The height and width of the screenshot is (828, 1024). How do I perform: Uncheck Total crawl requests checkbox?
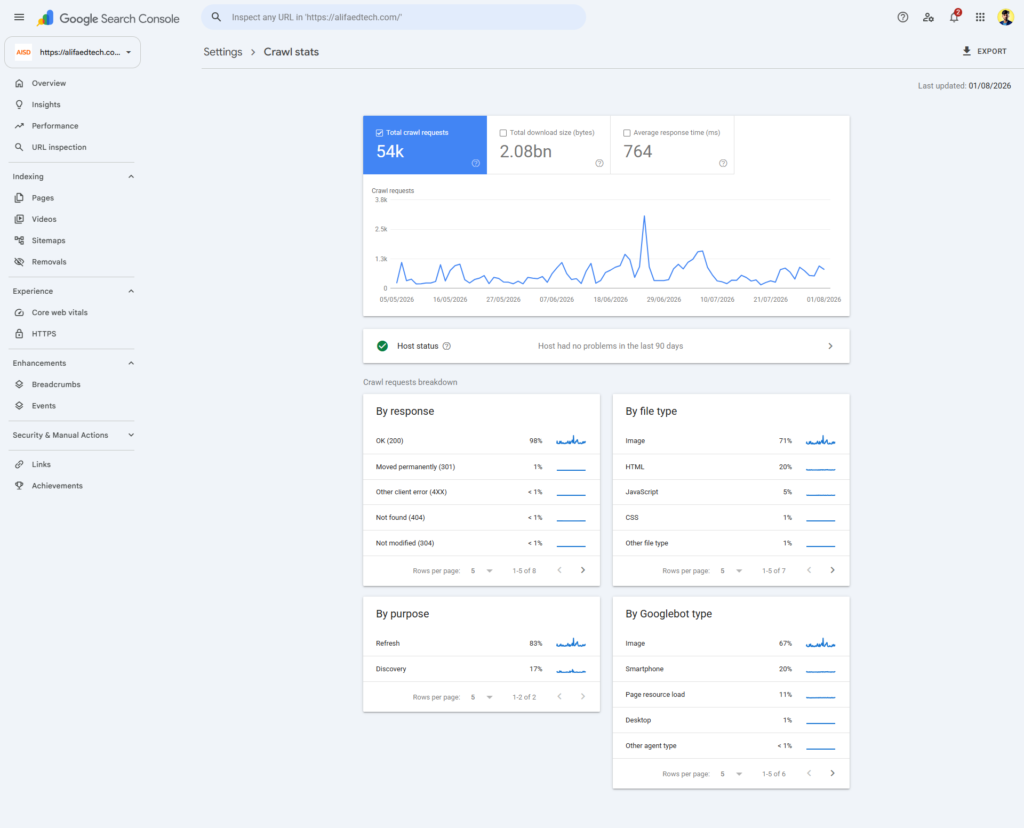coord(379,133)
